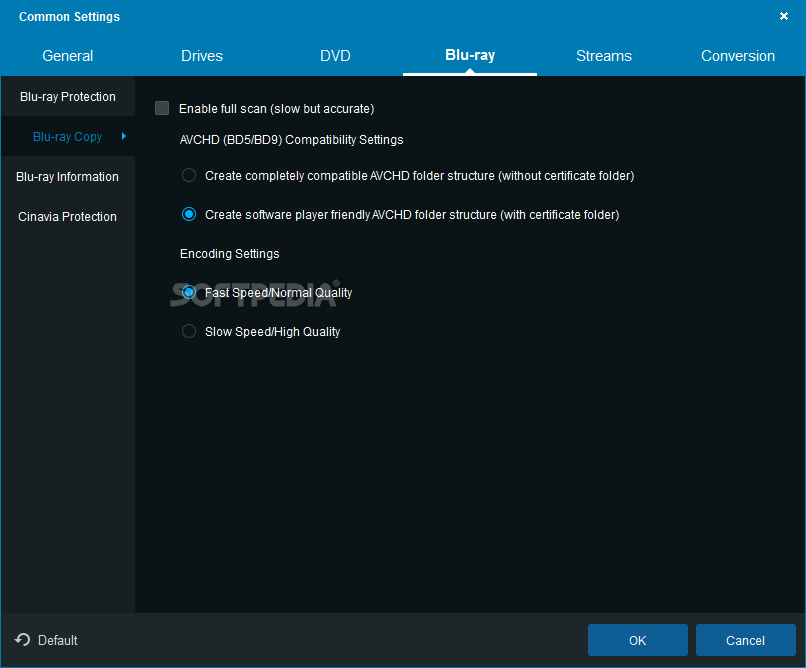The image size is (806, 668).
Task: Open Blu-ray Protection section
Action: click(x=68, y=97)
